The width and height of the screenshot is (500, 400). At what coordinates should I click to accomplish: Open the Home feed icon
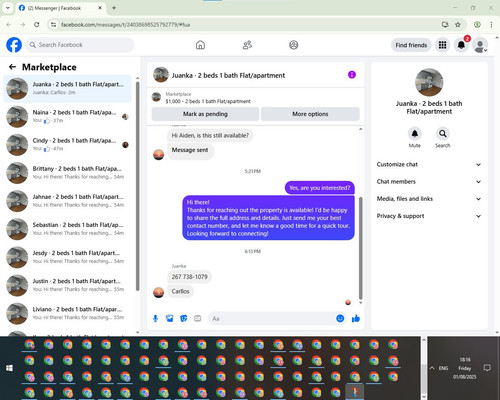(200, 45)
